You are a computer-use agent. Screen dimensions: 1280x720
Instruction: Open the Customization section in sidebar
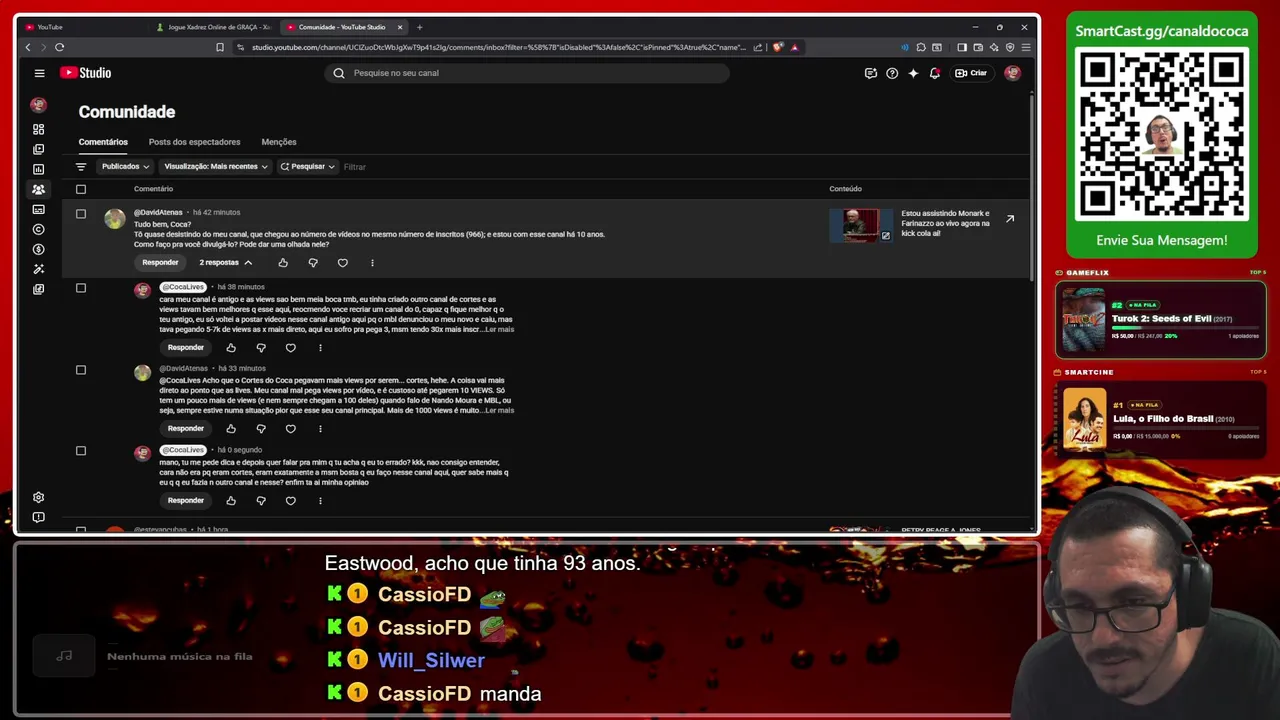tap(38, 269)
